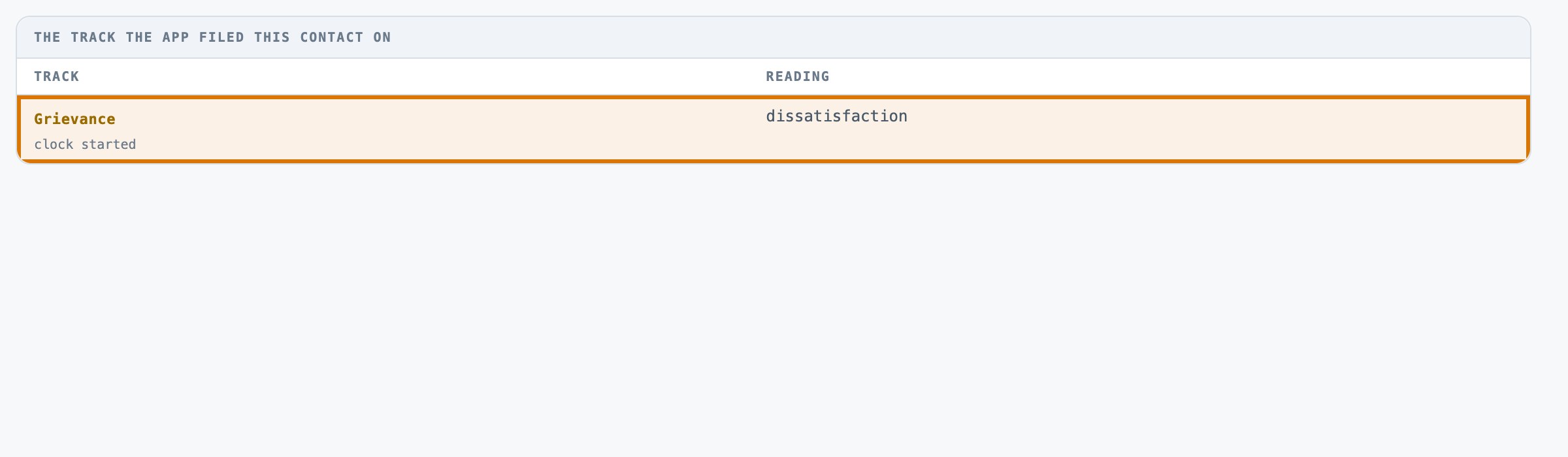Click the word APP in the panel title
1568x457 pixels.
[176, 37]
